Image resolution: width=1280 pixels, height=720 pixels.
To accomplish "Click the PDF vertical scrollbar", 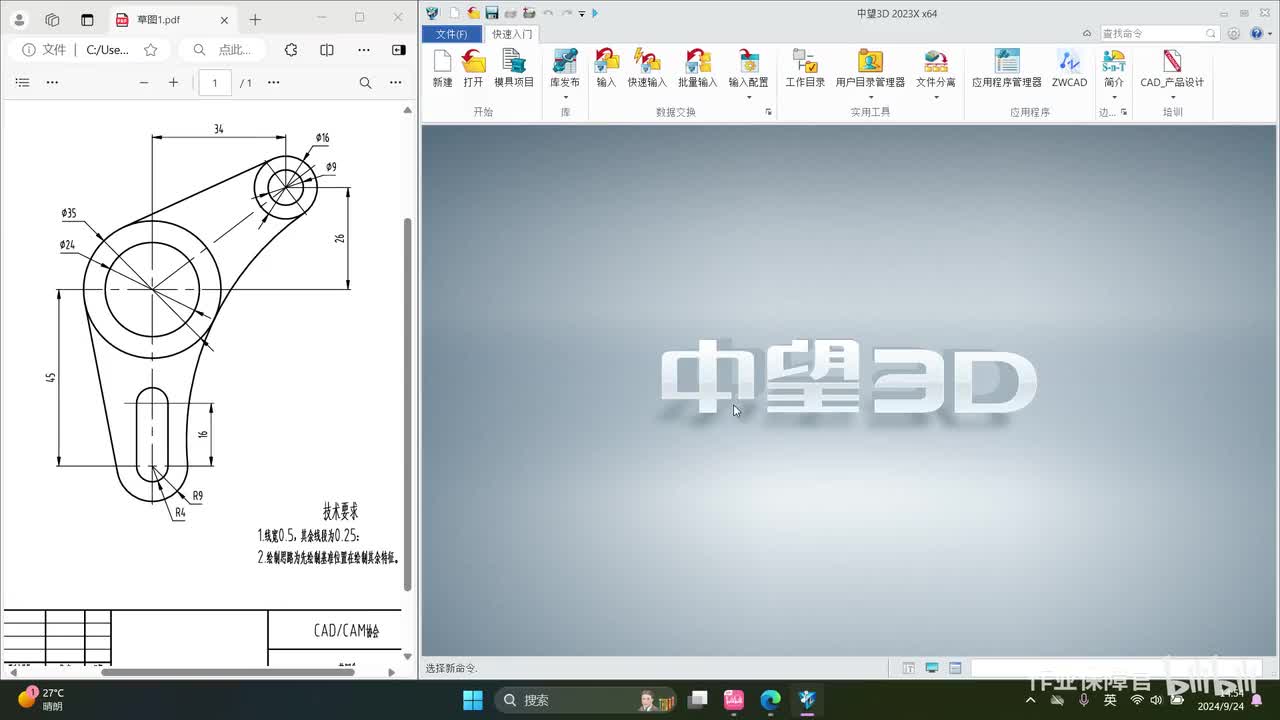I will pyautogui.click(x=407, y=403).
